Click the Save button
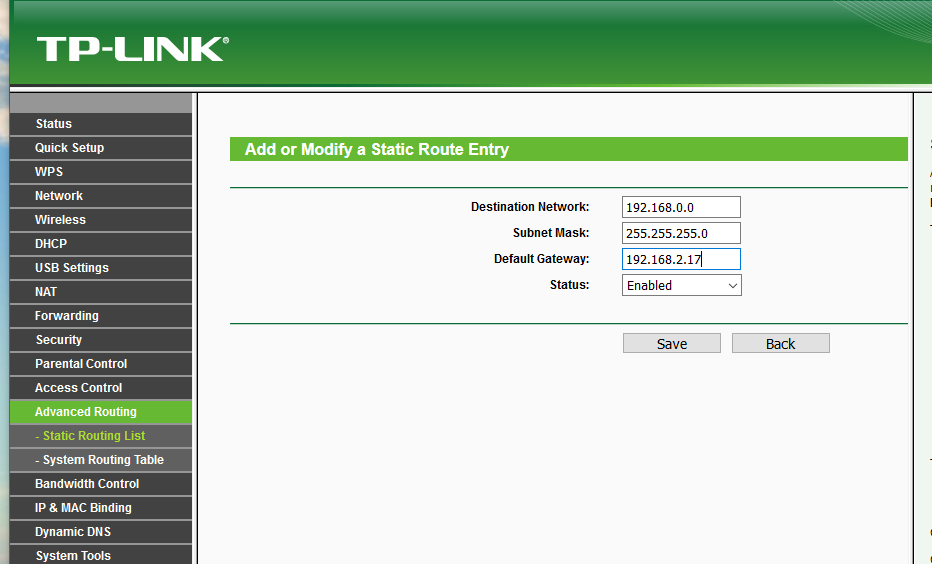The height and width of the screenshot is (564, 932). (x=672, y=344)
